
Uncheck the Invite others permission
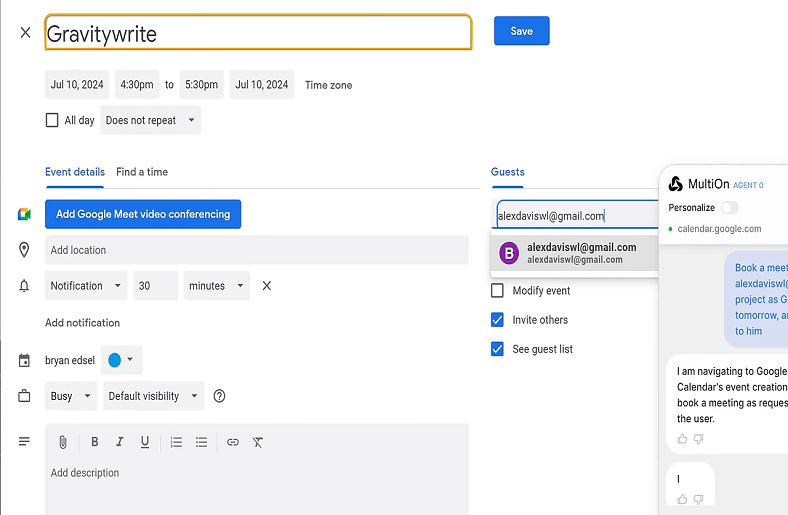(x=497, y=320)
